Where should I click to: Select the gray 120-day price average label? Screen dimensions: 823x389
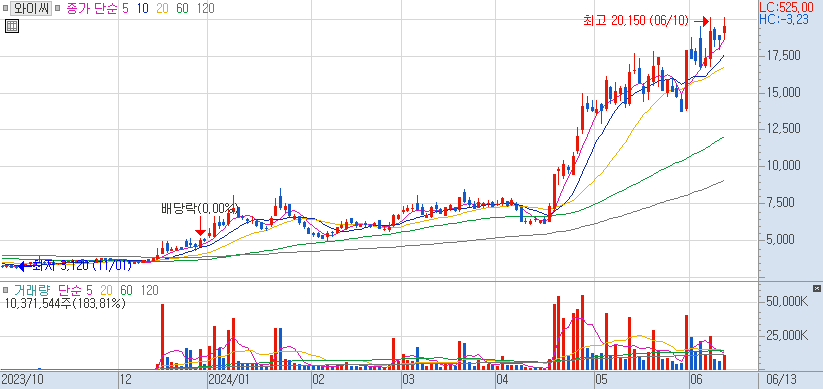205,9
